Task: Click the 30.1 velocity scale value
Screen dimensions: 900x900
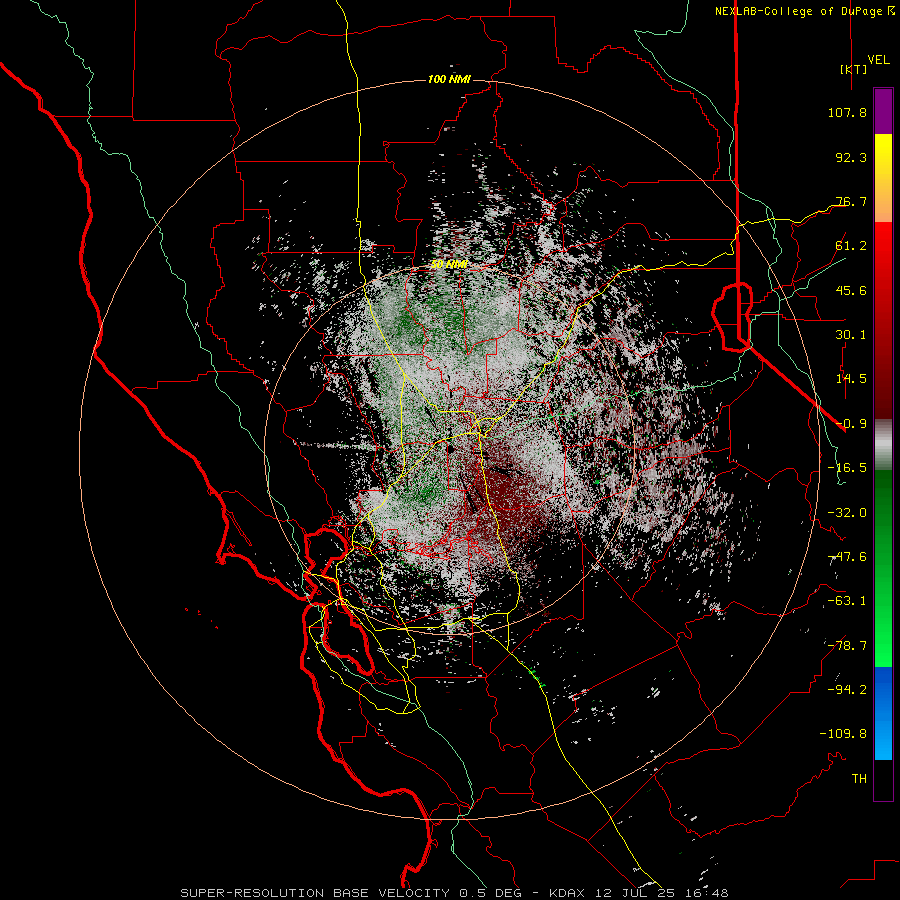Action: pos(851,335)
